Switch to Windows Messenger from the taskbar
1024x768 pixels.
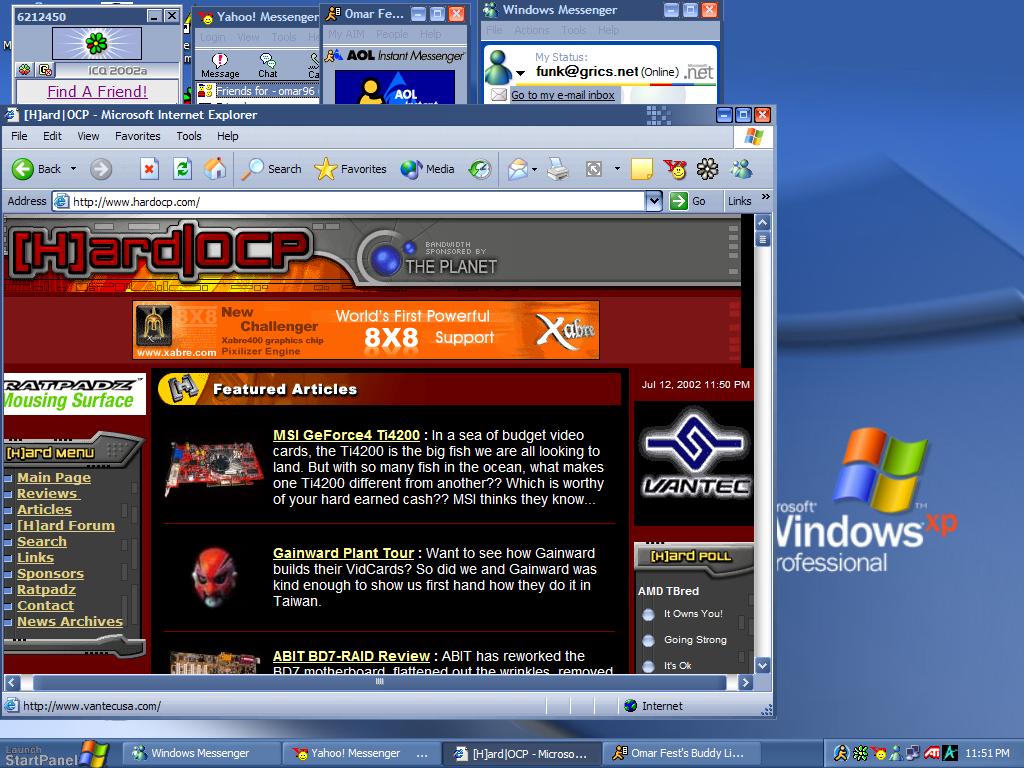201,754
